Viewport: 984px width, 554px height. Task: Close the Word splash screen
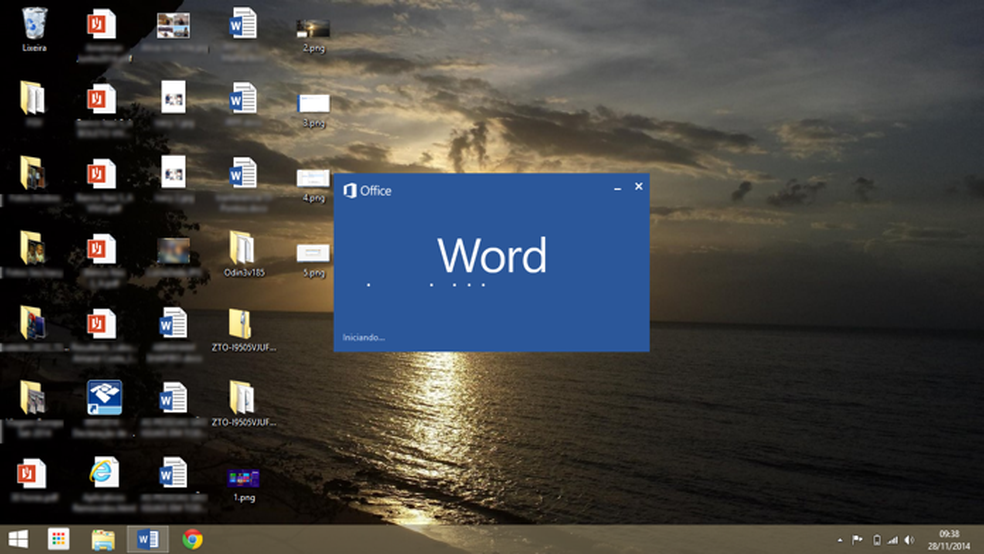(x=639, y=186)
